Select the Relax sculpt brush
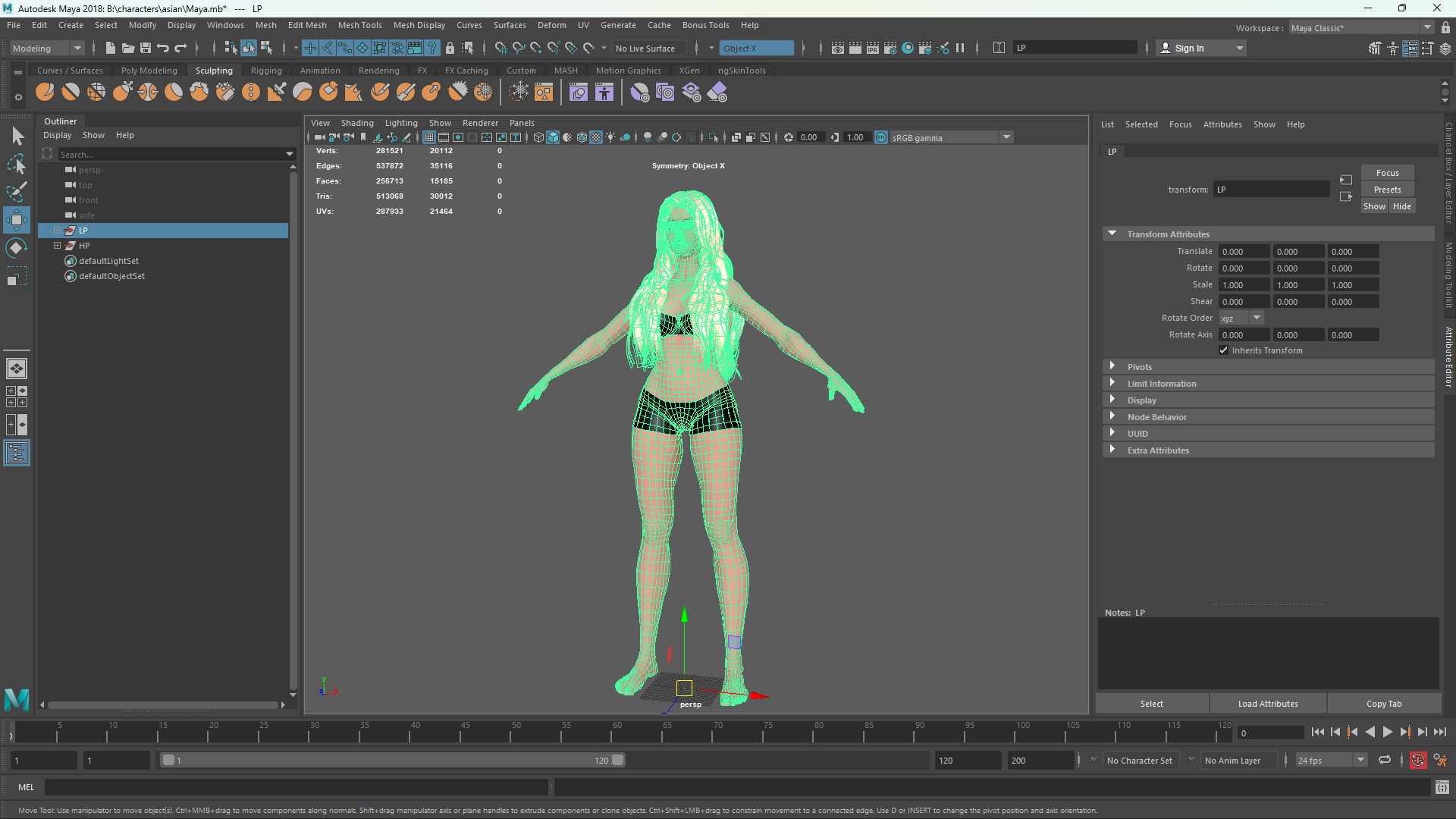This screenshot has width=1456, height=819. click(96, 93)
